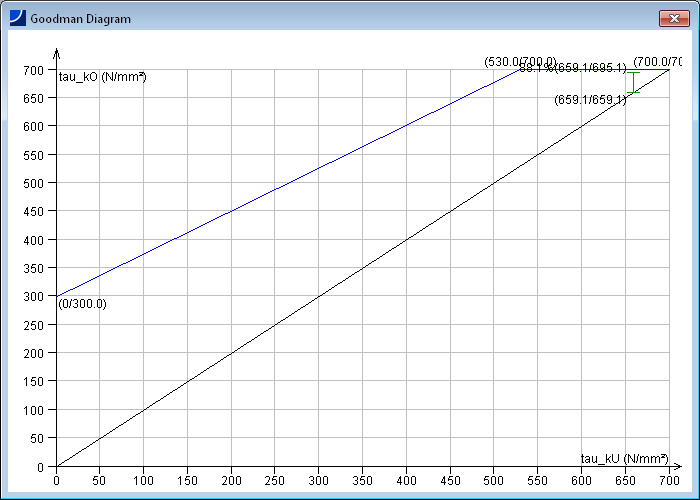Image resolution: width=700 pixels, height=500 pixels.
Task: Click the (659.1/695.1) upper point label
Action: [590, 68]
